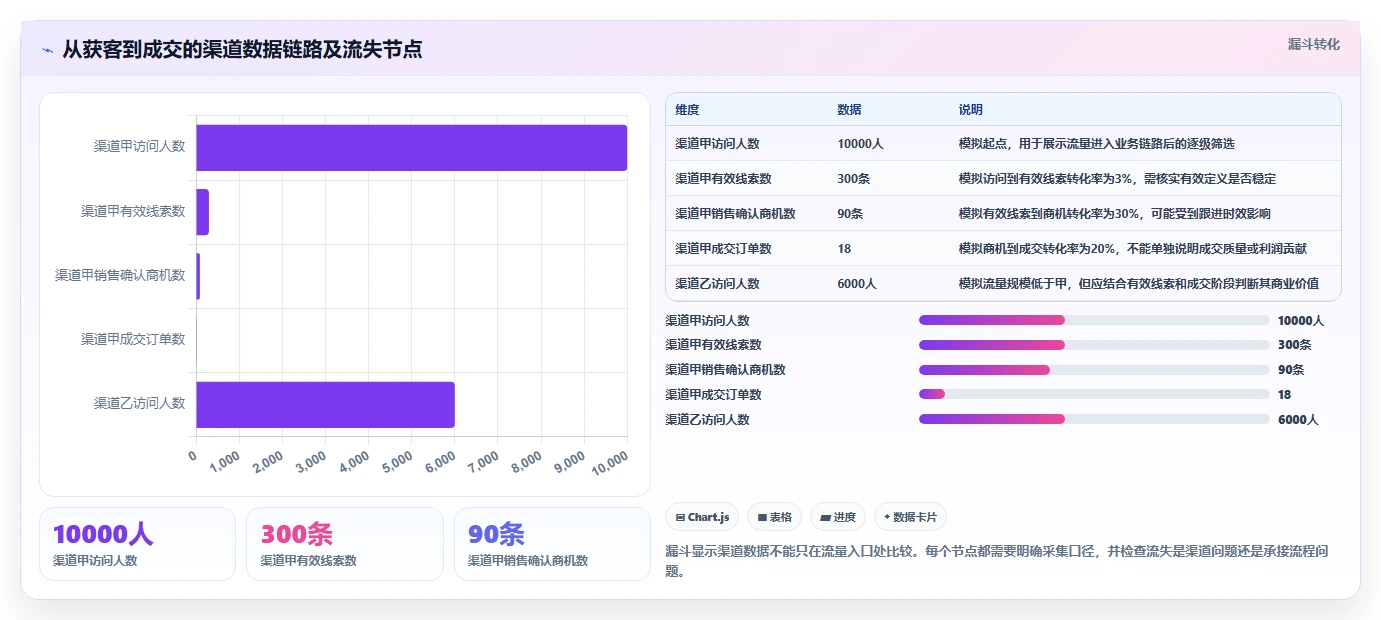Open the 90条 data card

(552, 544)
